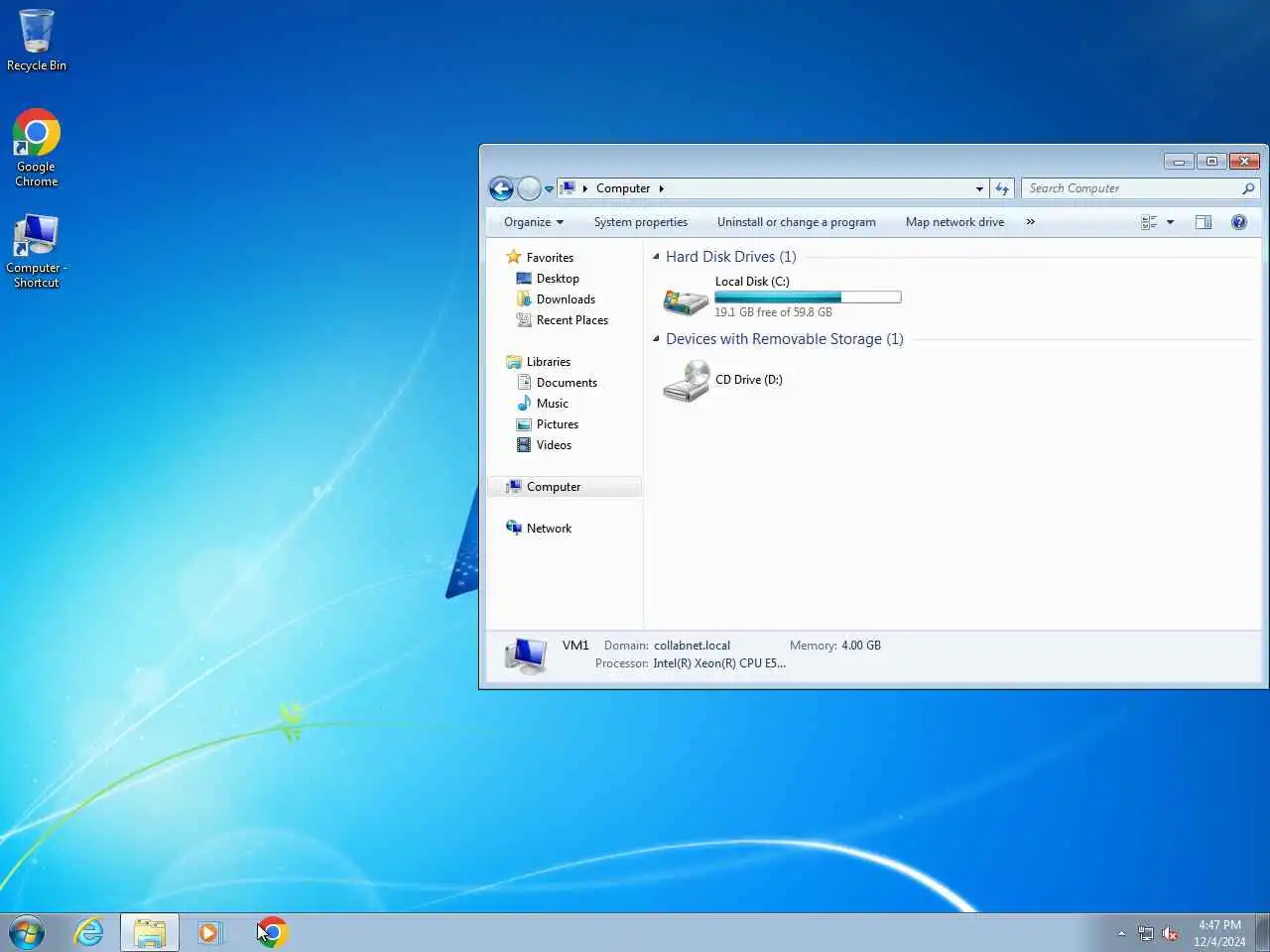Open Windows Media Player from taskbar
Viewport: 1270px width, 952px height.
[x=210, y=933]
